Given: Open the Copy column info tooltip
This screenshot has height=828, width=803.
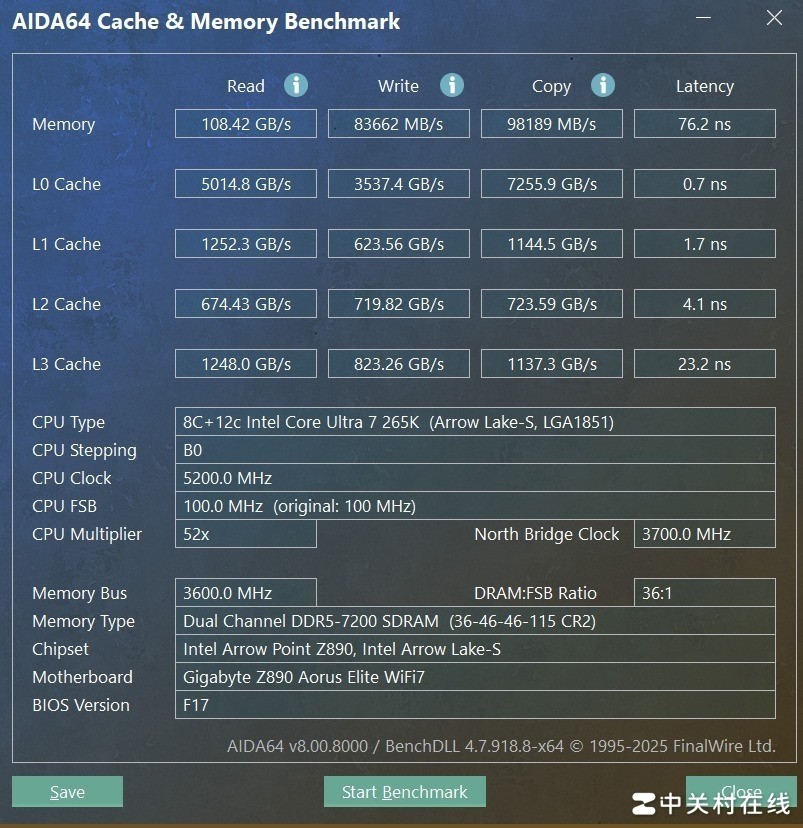Looking at the screenshot, I should pos(603,86).
